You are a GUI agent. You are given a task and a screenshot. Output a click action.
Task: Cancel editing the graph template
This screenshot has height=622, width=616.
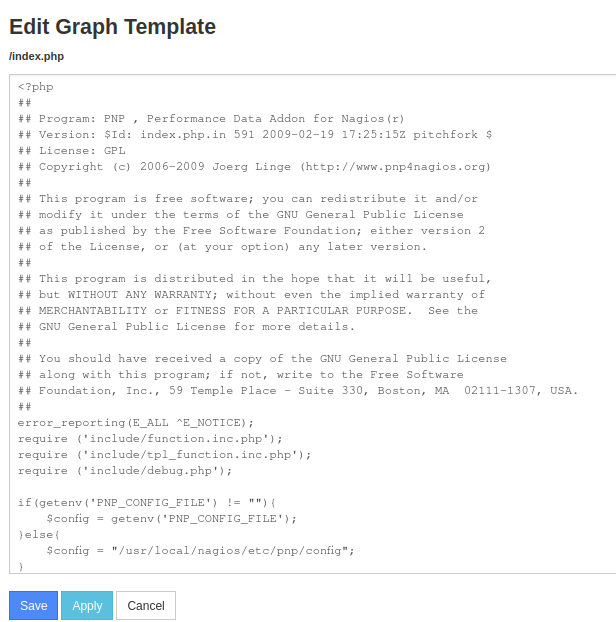pyautogui.click(x=145, y=605)
